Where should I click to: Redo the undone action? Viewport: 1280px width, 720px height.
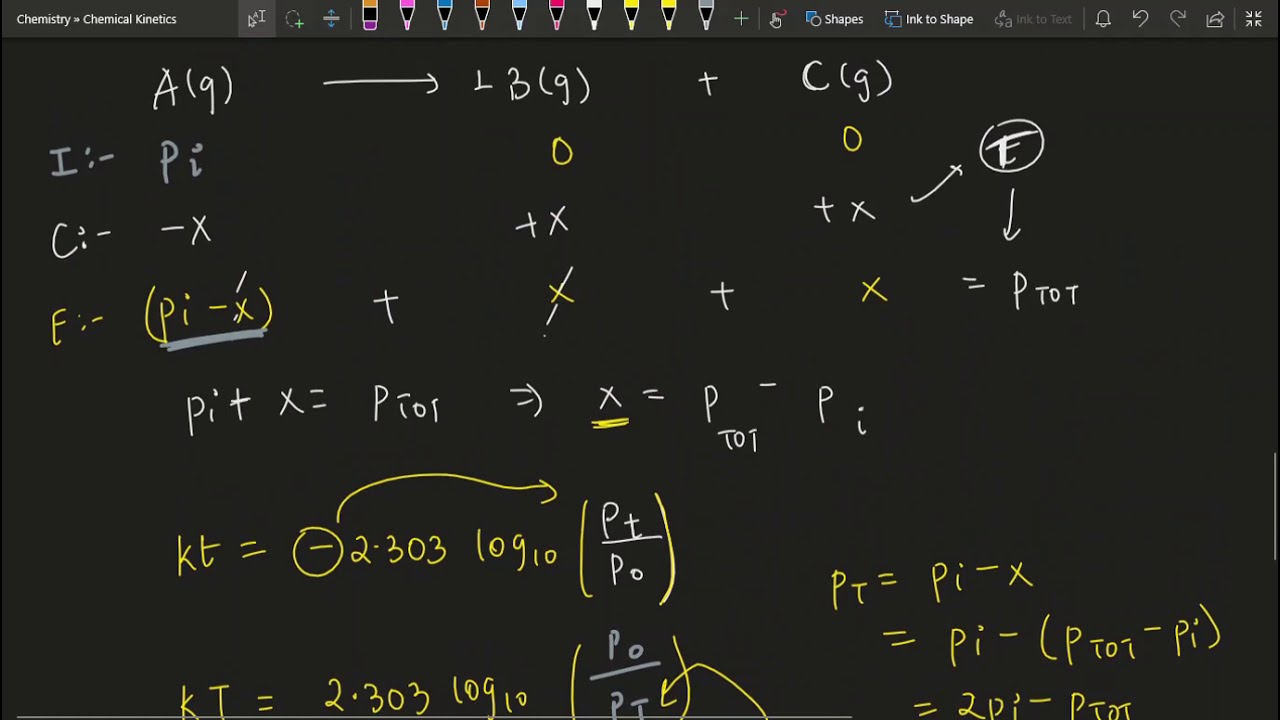click(x=1178, y=19)
